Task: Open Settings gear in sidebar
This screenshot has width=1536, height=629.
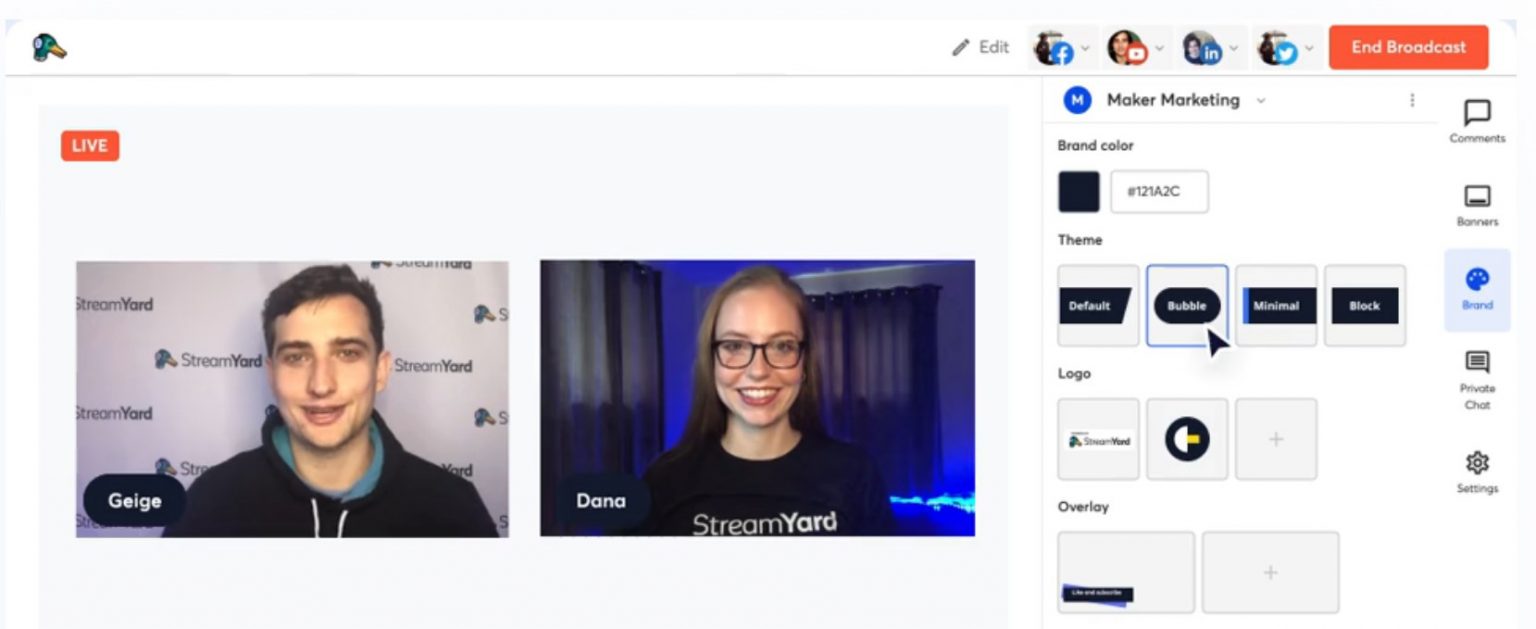Action: 1477,471
